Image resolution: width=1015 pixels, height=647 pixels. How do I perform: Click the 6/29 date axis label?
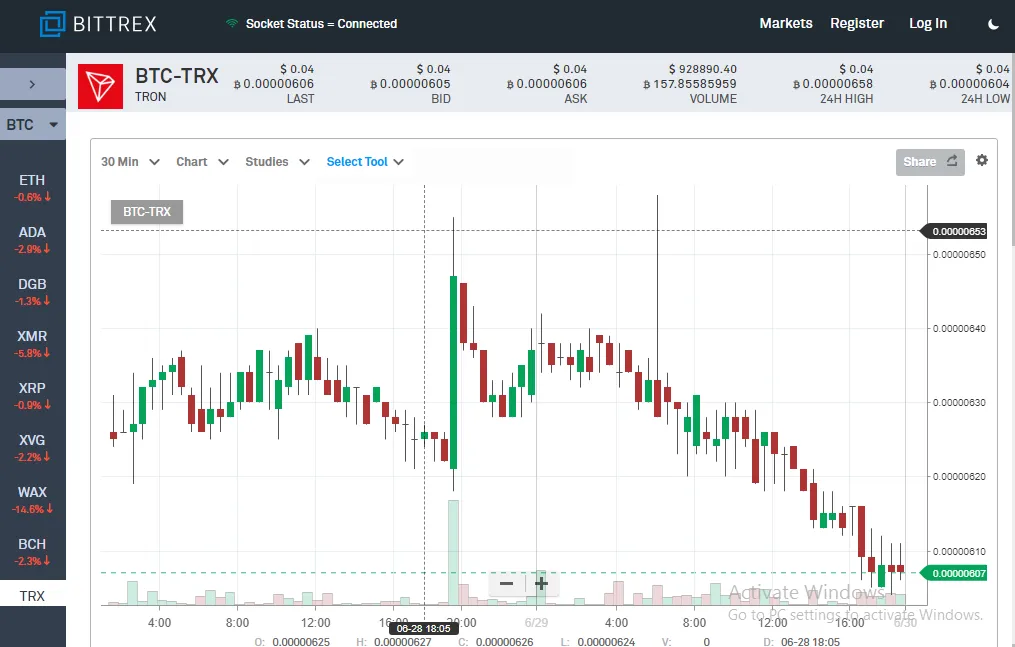536,622
